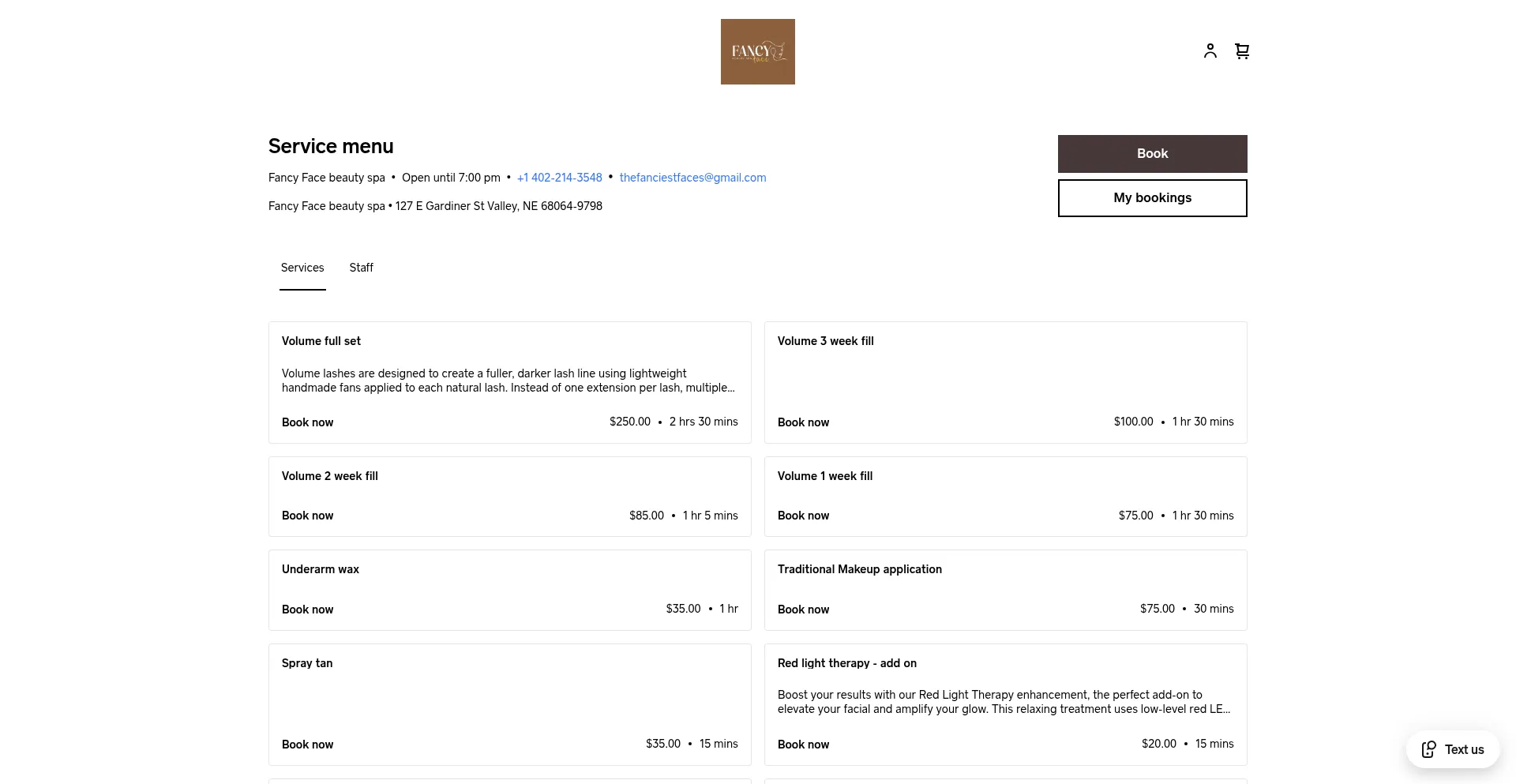
Task: Select Traditional Makeup application title
Action: pos(860,569)
